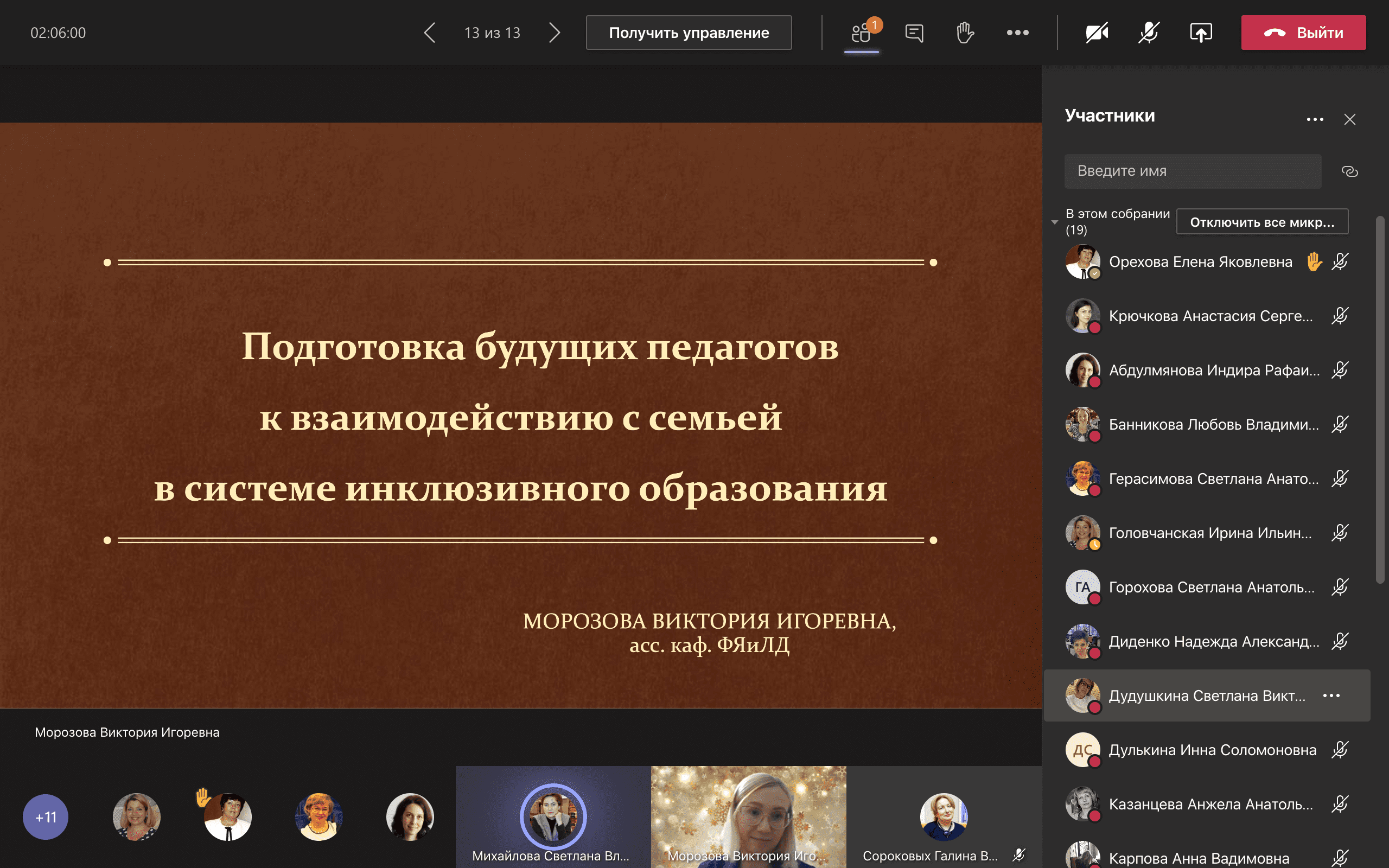Unmute your microphone
Image resolution: width=1389 pixels, height=868 pixels.
click(x=1148, y=33)
